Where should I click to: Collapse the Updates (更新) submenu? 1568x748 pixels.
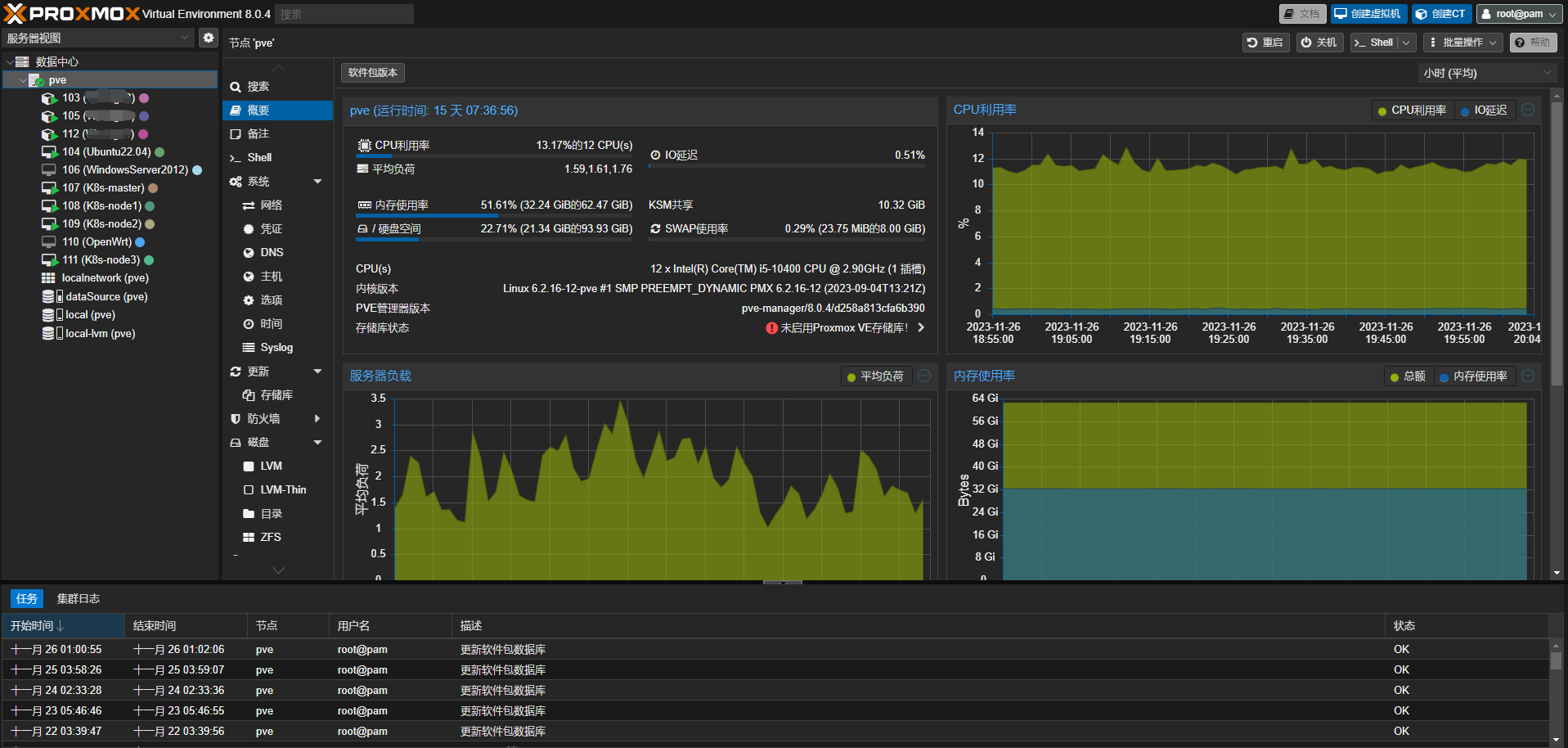[x=317, y=372]
